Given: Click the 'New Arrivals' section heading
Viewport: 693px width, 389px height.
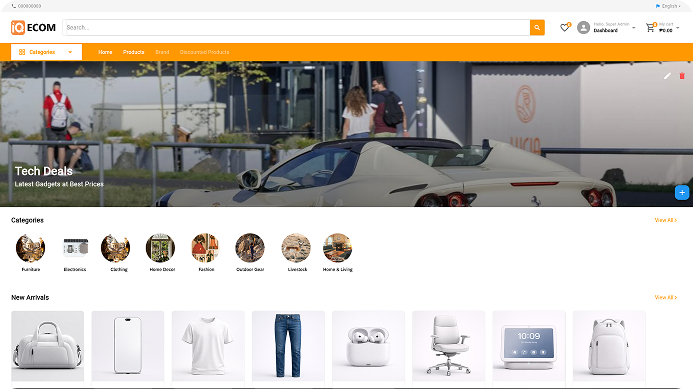Looking at the screenshot, I should pyautogui.click(x=30, y=297).
